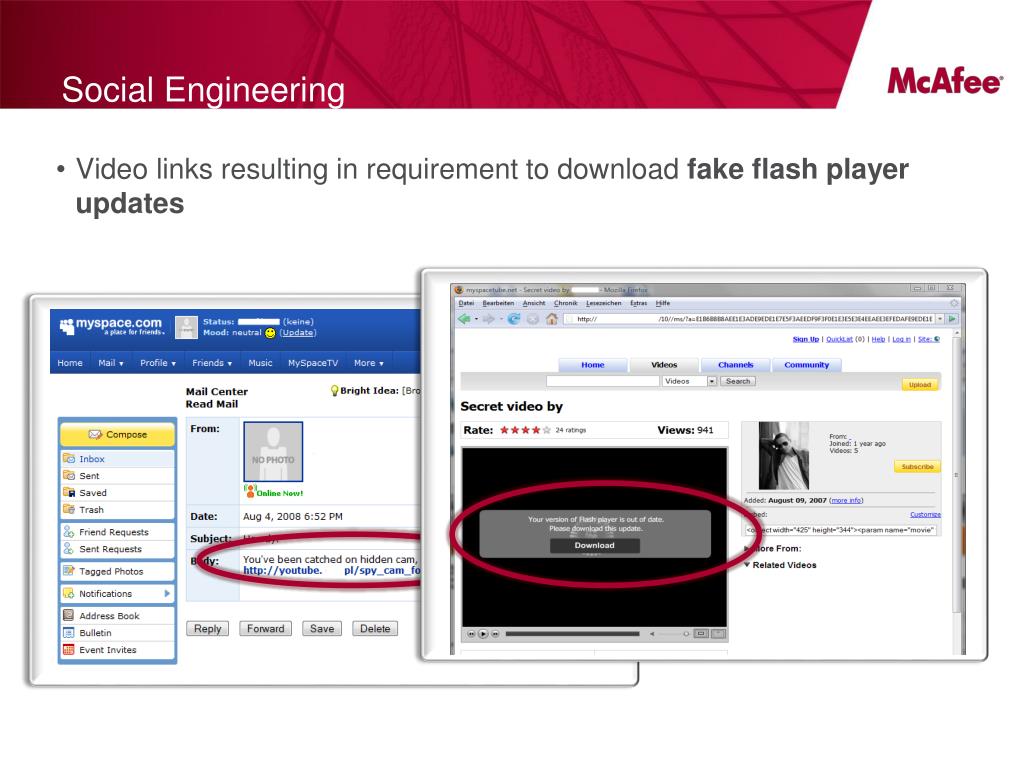Open the Ansicht menu in Firefox

534,303
